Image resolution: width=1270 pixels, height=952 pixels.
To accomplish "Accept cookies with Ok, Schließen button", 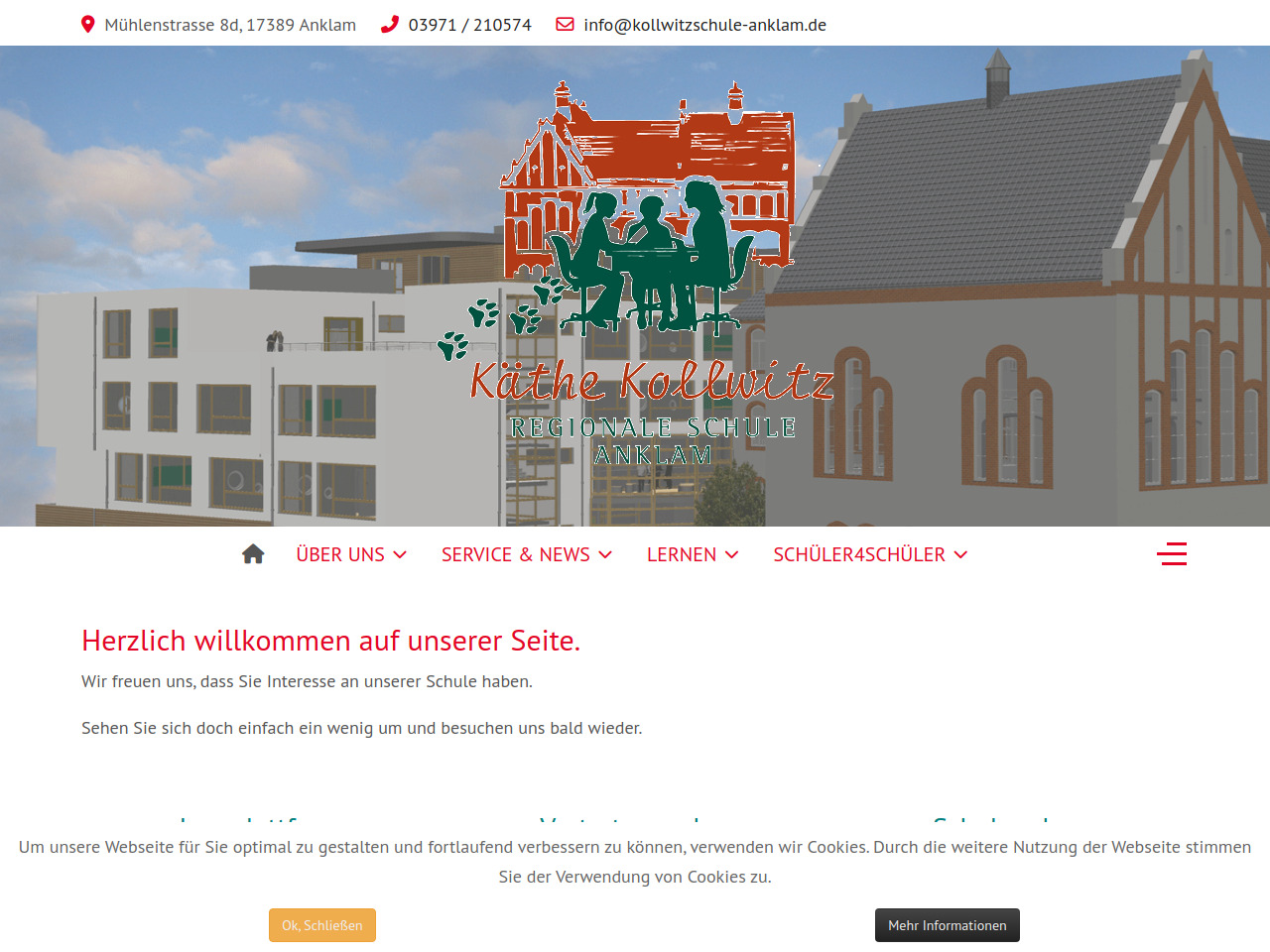I will coord(322,925).
